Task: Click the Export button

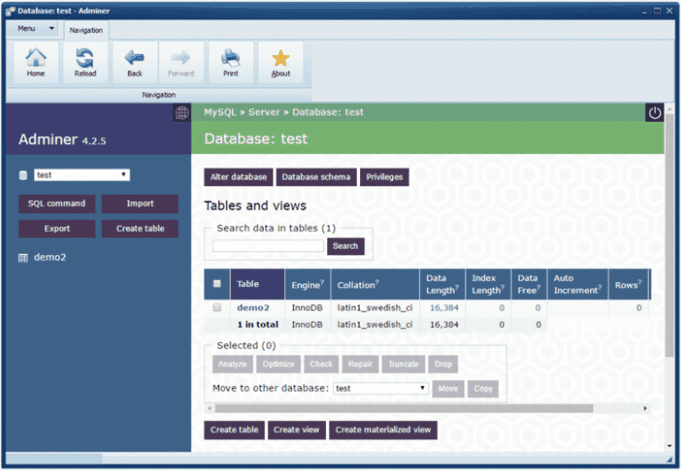Action: 57,228
